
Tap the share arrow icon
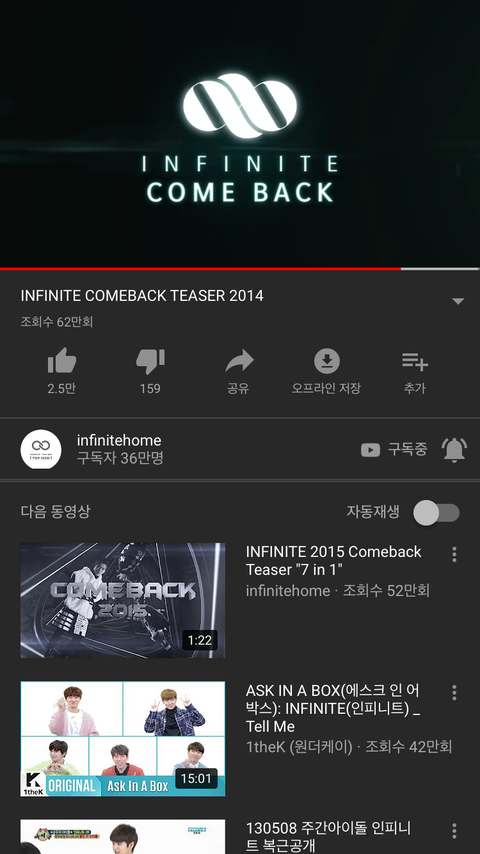coord(239,361)
